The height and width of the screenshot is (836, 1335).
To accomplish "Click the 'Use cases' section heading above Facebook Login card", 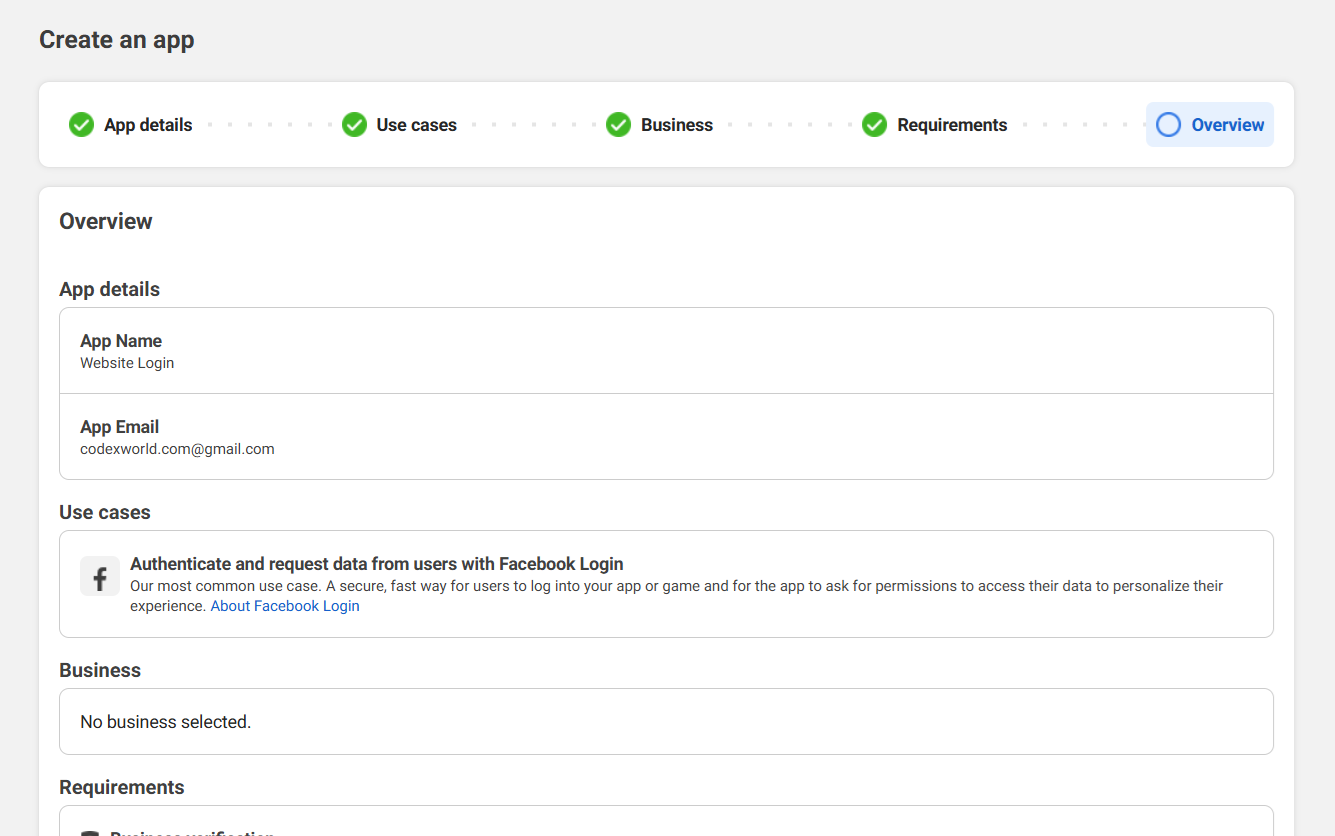I will click(x=105, y=512).
